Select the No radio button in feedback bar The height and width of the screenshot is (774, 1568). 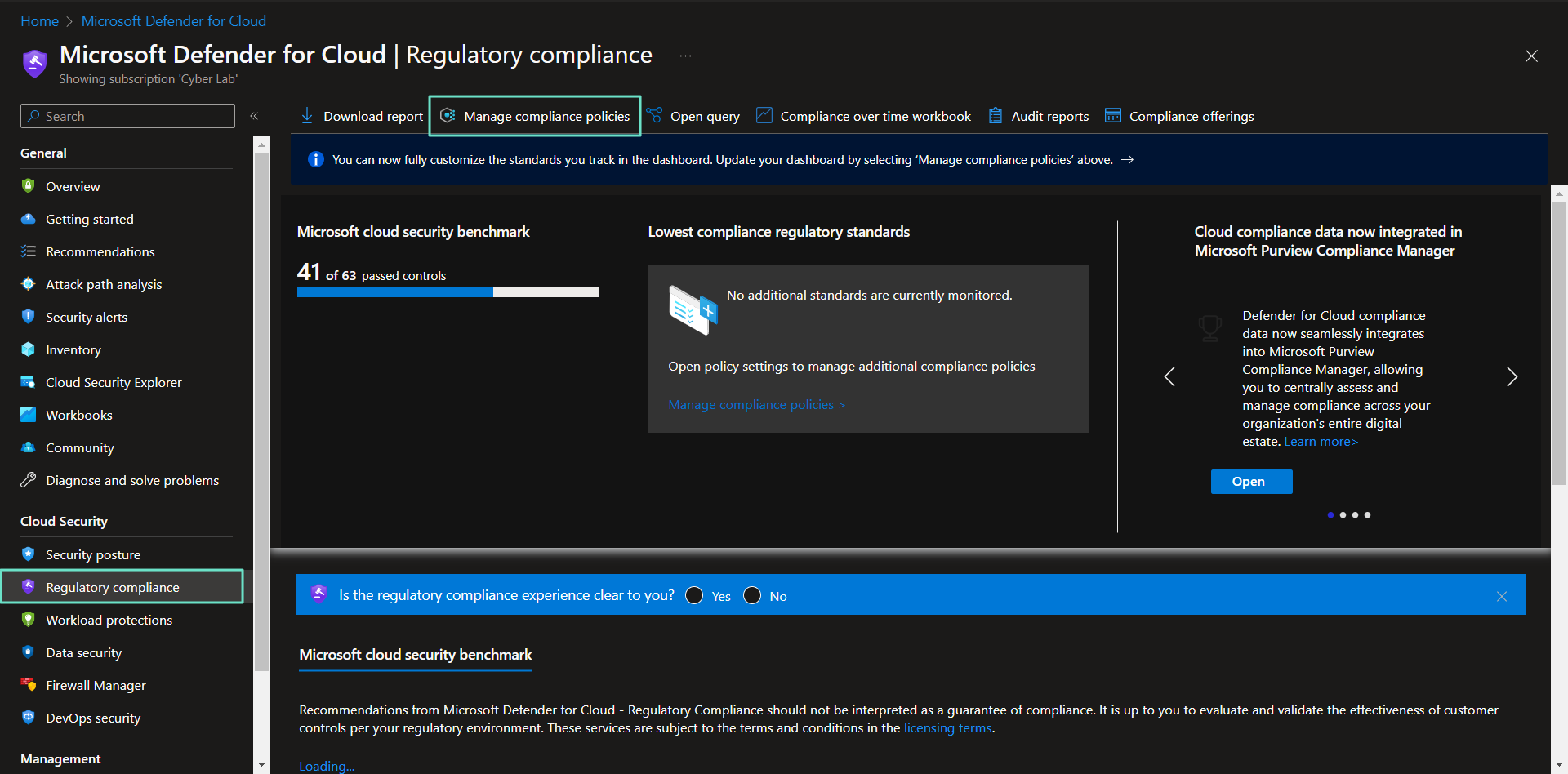(752, 595)
